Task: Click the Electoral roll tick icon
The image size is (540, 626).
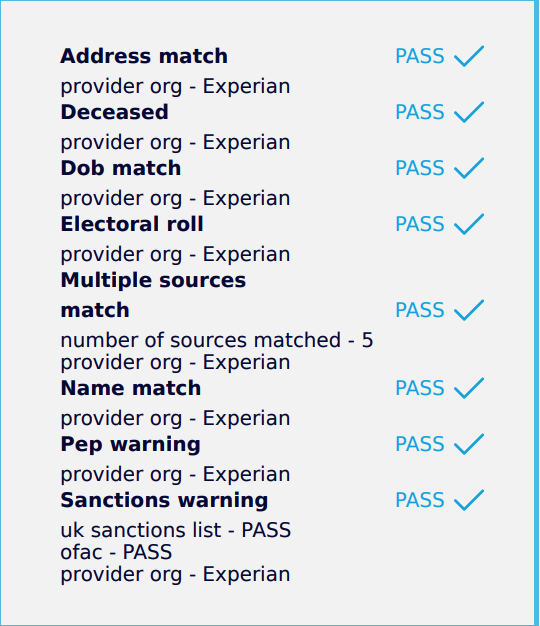Action: 469,224
